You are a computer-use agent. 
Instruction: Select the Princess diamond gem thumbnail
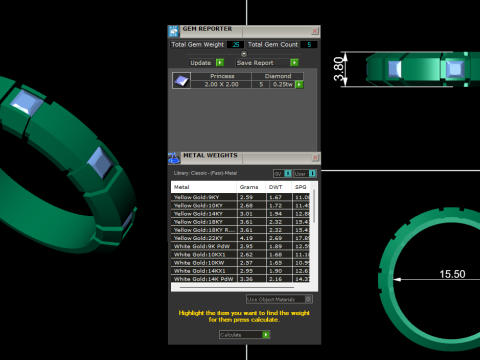point(181,80)
